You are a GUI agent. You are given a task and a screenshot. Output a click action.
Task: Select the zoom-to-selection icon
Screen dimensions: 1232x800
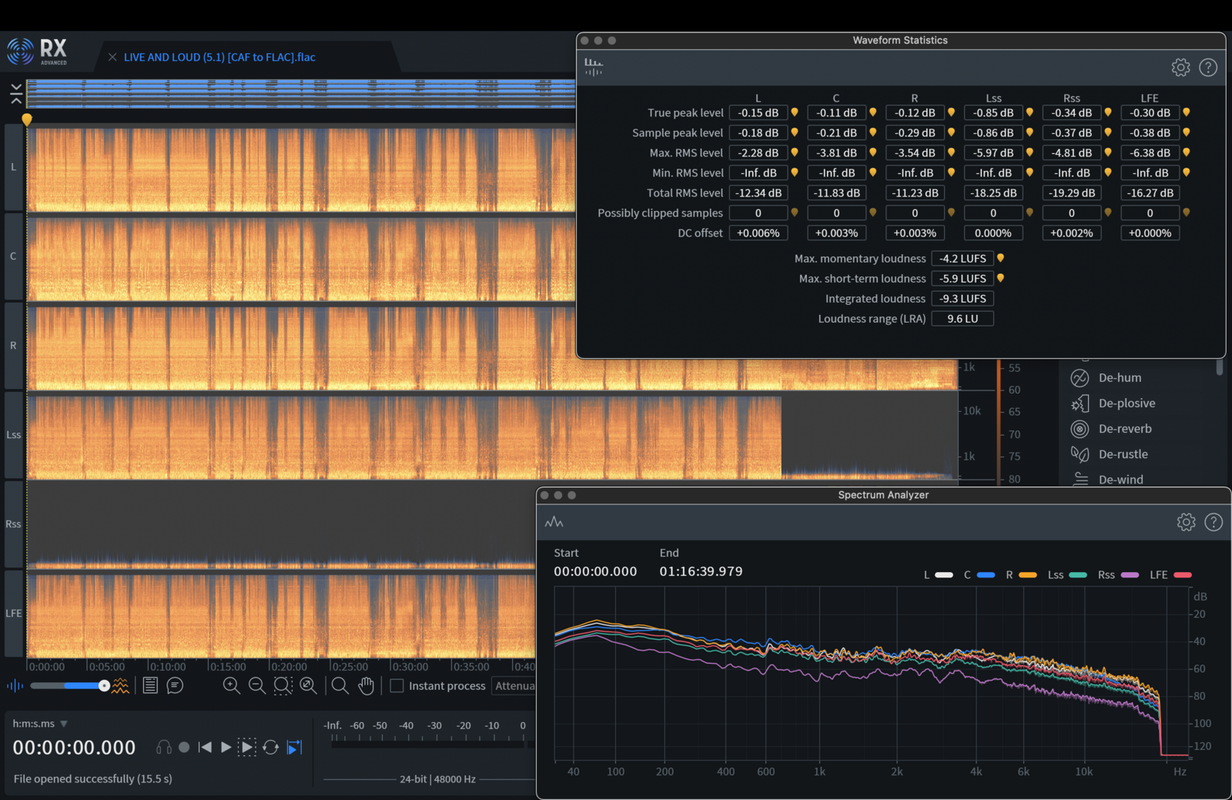(x=283, y=685)
